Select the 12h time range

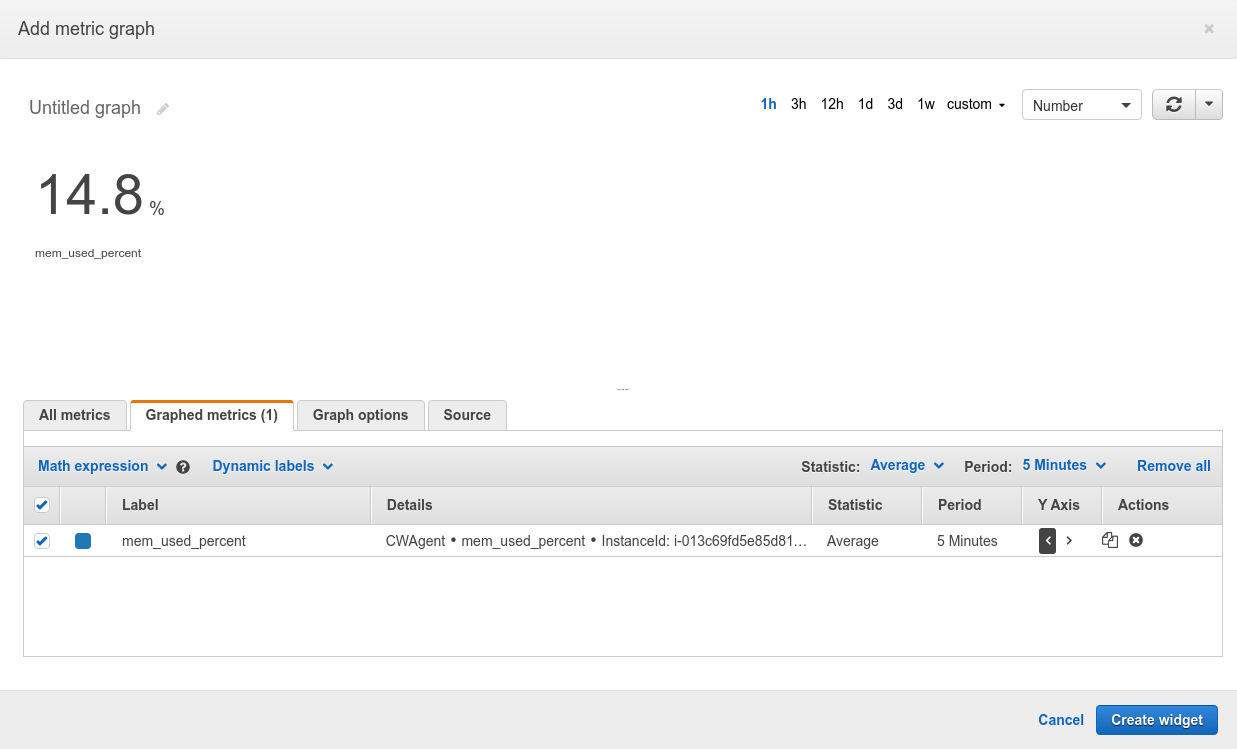pos(832,104)
